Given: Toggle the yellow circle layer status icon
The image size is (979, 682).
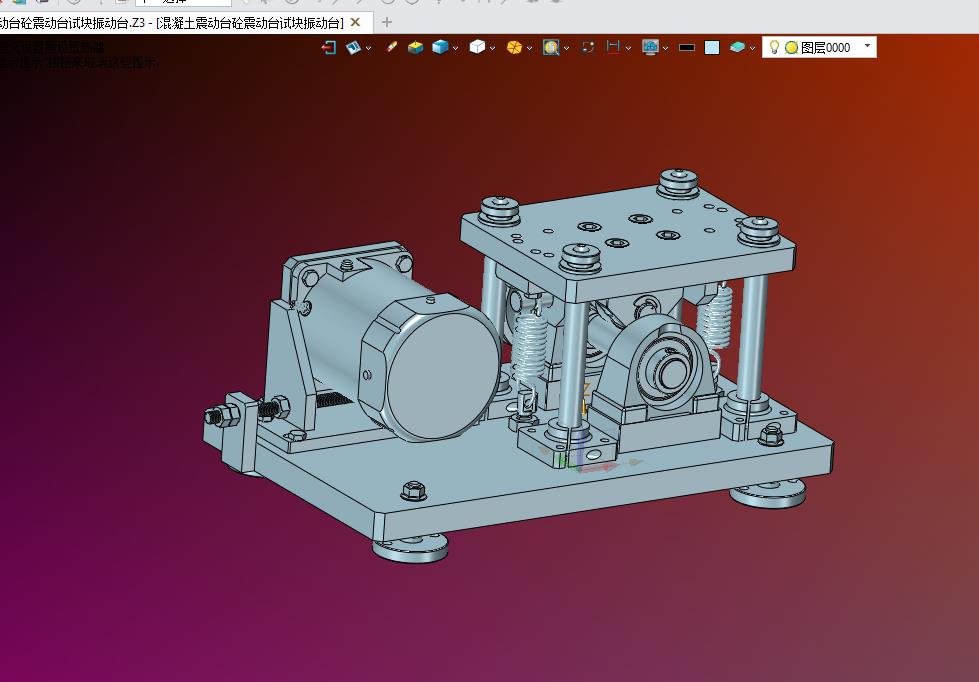Looking at the screenshot, I should pos(791,47).
